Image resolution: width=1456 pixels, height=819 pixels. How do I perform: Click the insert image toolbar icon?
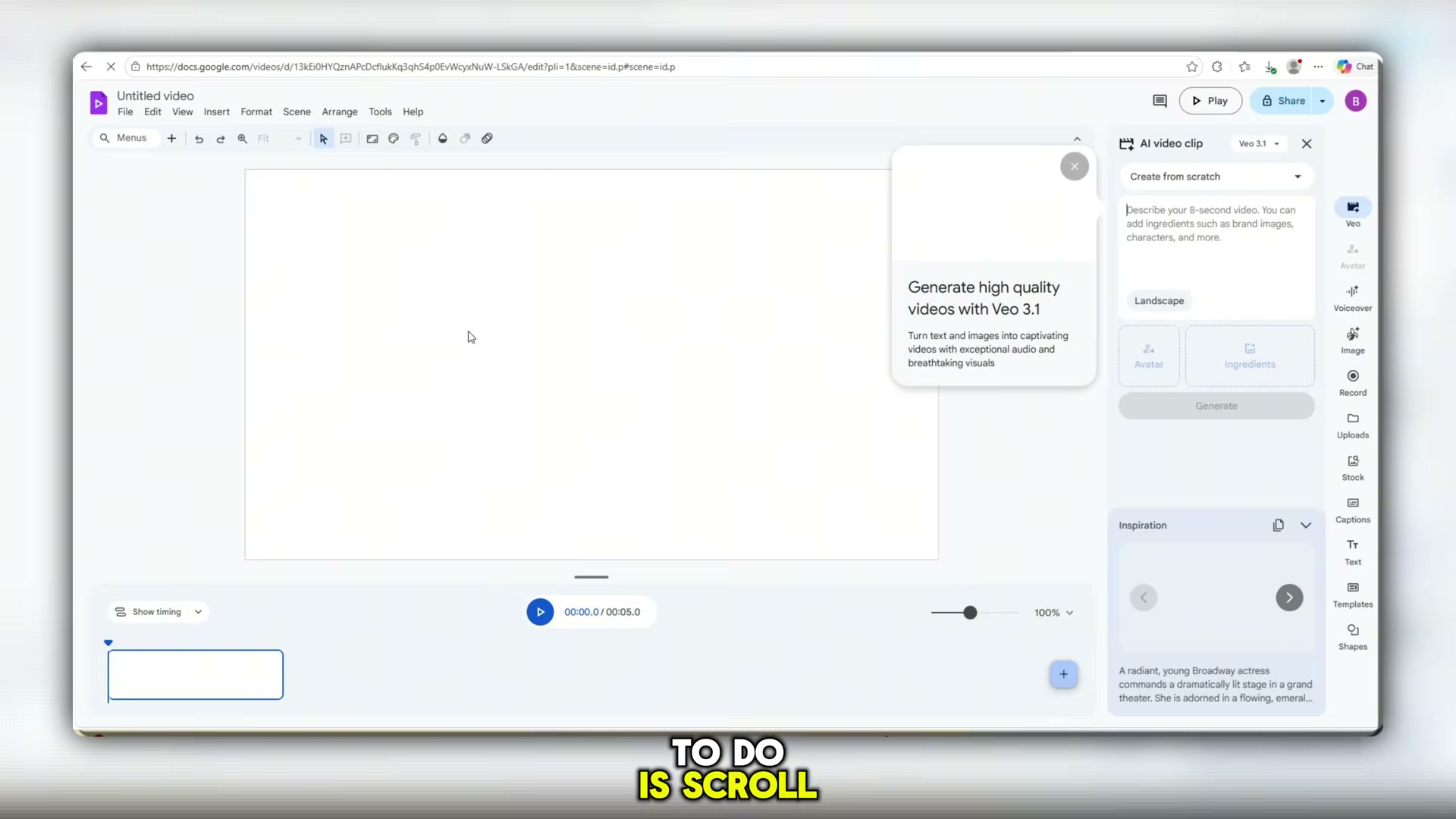(x=372, y=139)
